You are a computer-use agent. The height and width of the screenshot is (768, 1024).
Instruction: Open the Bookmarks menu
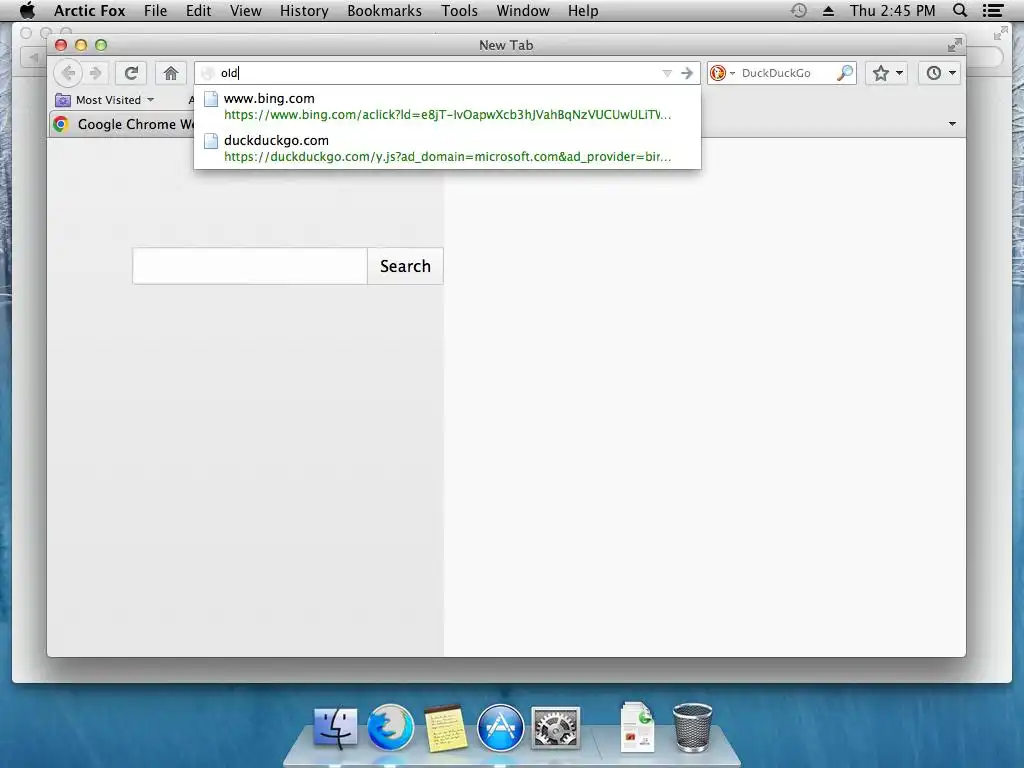coord(385,10)
